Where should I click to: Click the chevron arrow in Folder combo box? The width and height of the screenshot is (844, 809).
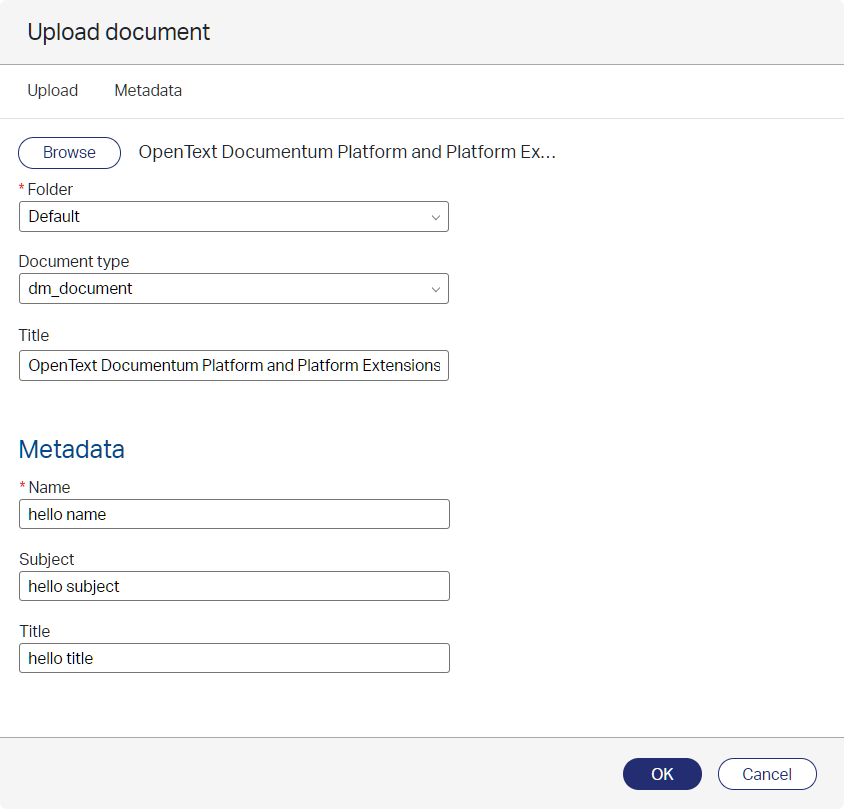[435, 217]
